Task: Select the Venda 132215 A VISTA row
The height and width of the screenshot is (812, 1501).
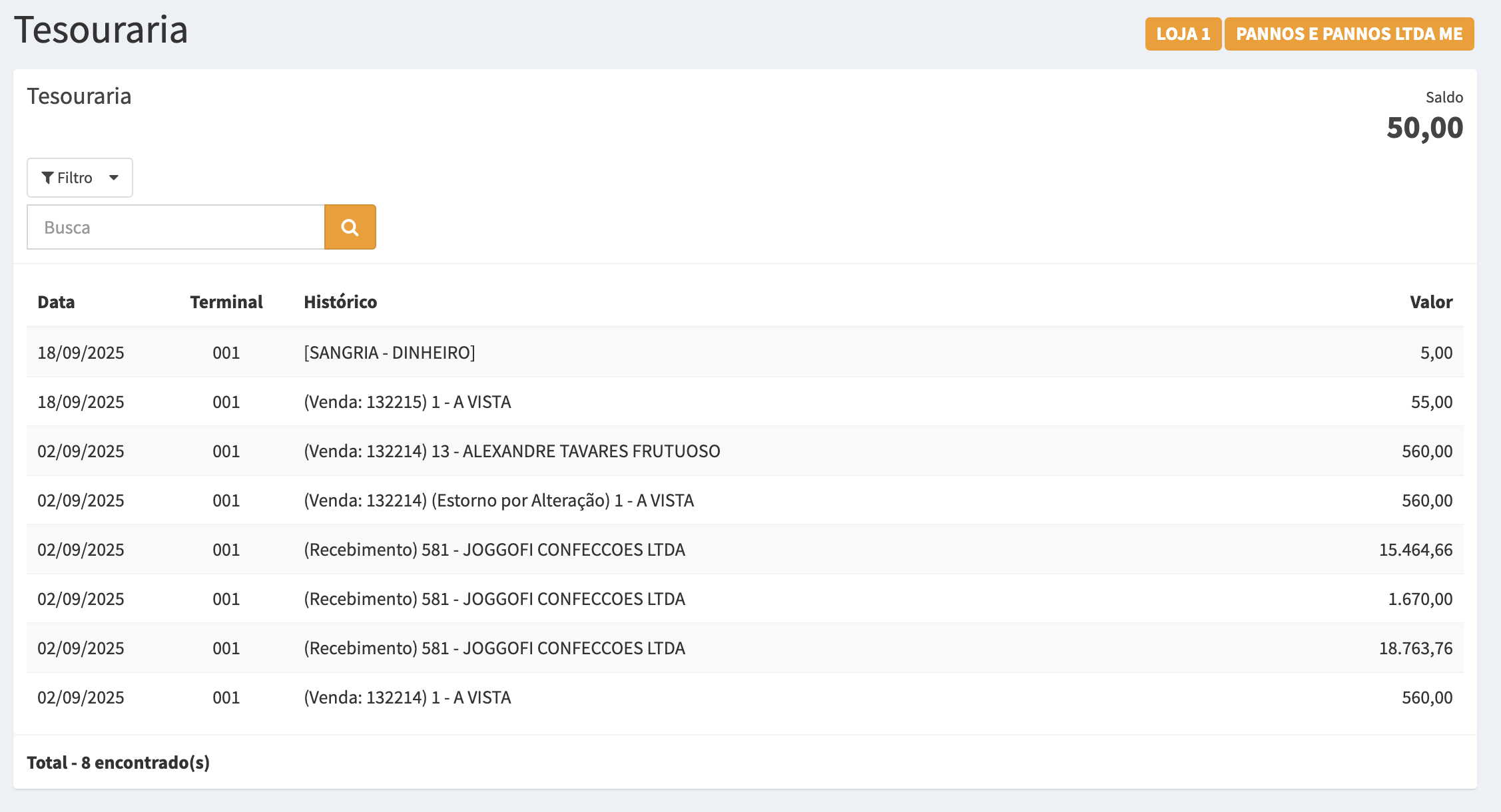Action: click(x=407, y=402)
